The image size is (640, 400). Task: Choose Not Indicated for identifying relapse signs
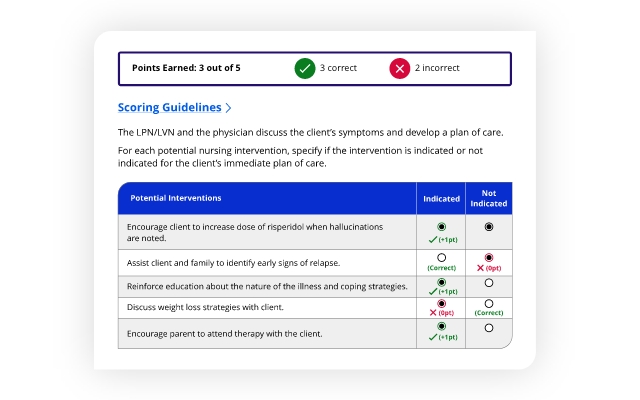point(489,257)
